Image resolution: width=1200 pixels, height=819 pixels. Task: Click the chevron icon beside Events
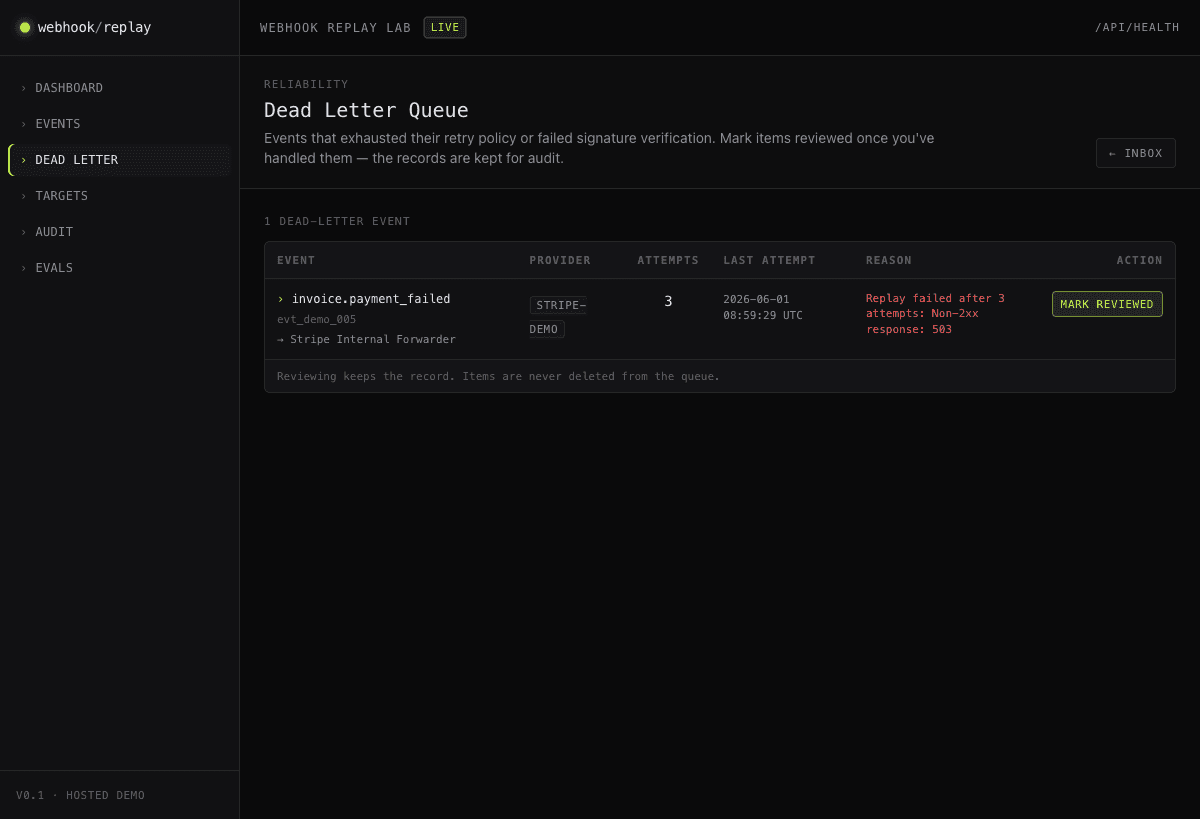point(23,124)
